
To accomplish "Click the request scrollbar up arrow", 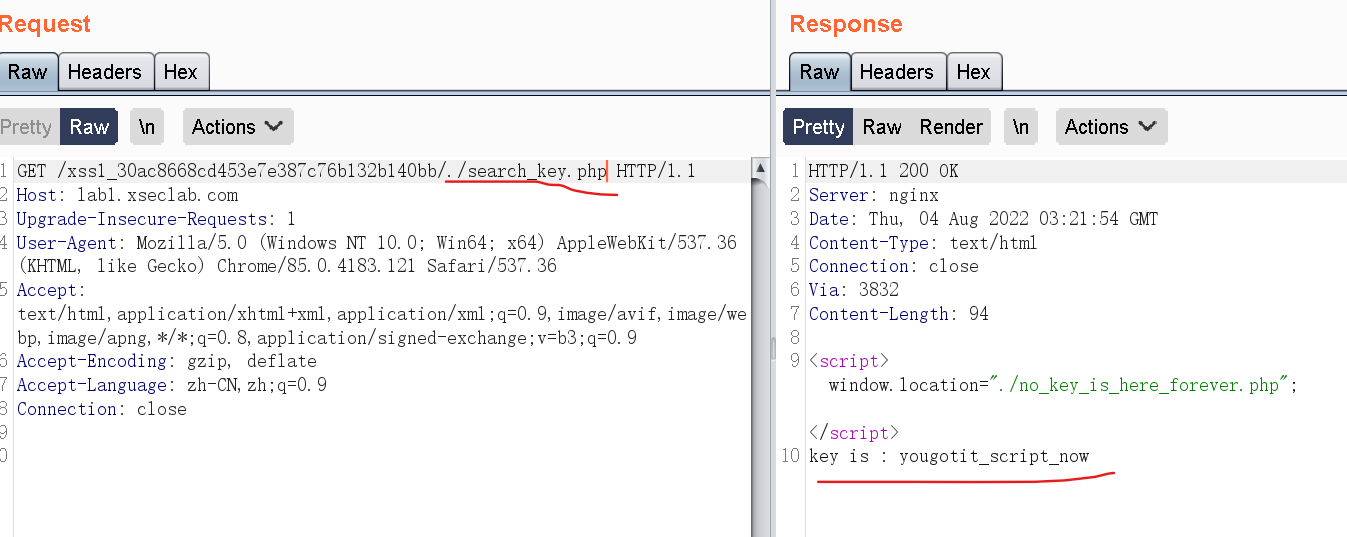I will [760, 168].
